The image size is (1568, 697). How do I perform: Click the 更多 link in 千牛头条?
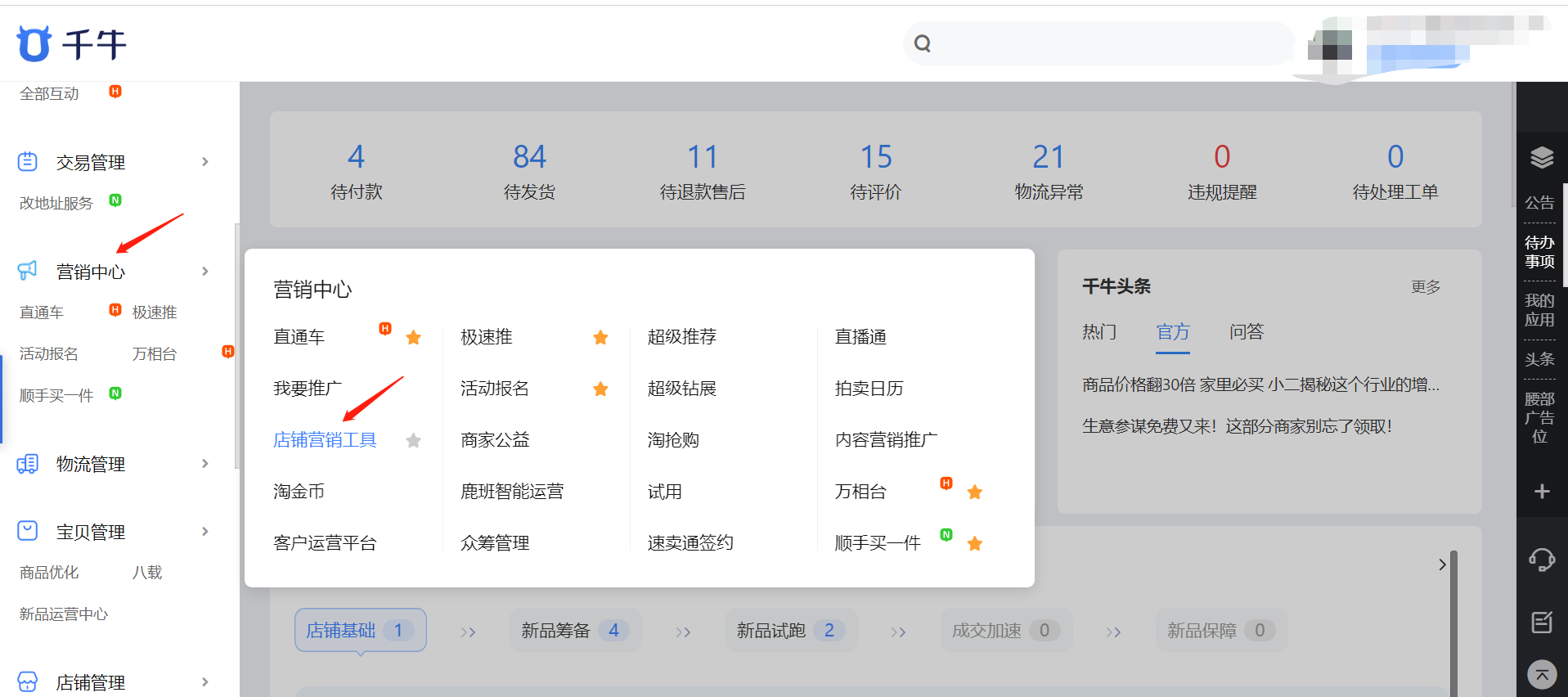click(x=1426, y=287)
